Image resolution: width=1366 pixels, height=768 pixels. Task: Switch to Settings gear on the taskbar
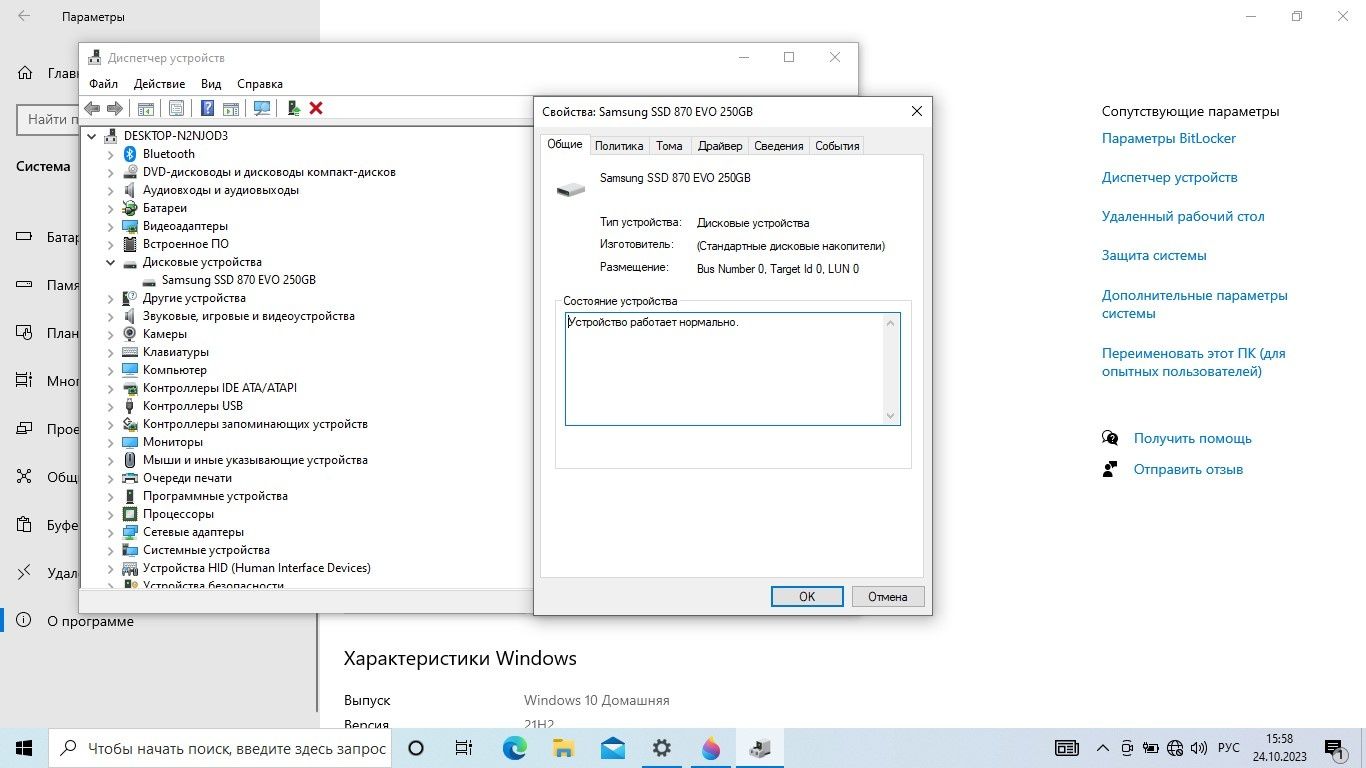point(661,748)
